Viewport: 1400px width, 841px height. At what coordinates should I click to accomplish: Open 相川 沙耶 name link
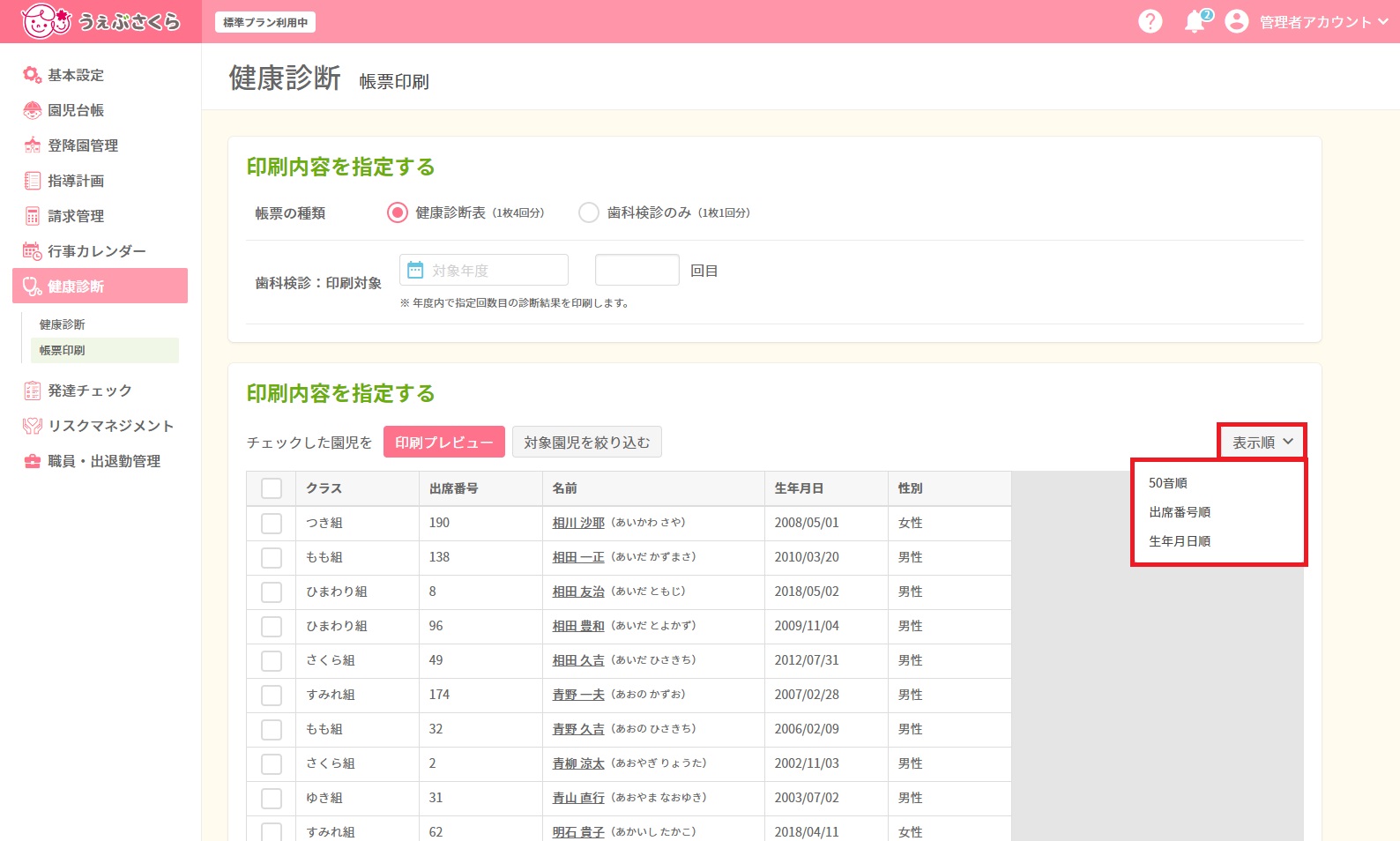(x=578, y=523)
